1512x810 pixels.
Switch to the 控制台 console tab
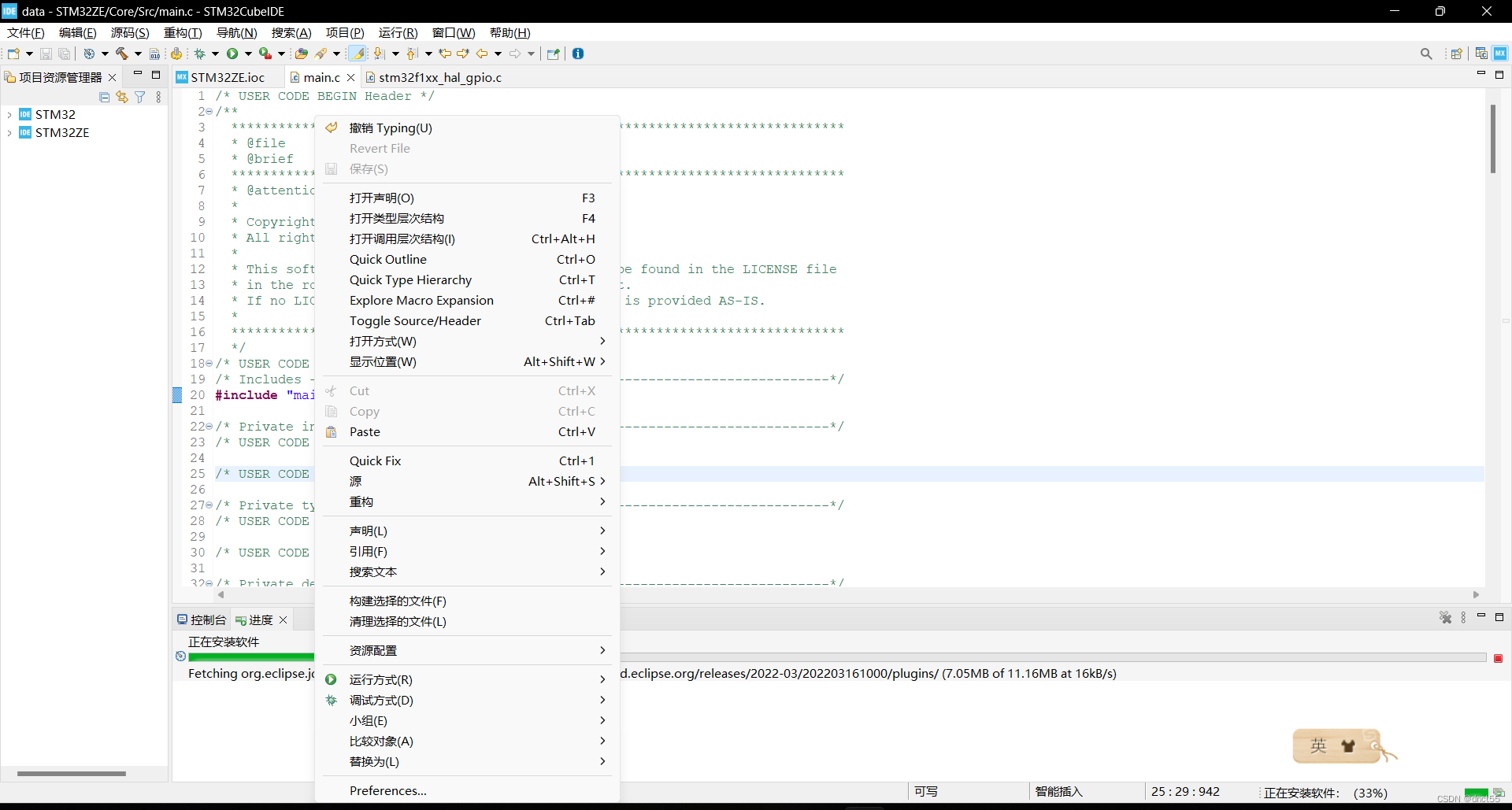point(202,620)
